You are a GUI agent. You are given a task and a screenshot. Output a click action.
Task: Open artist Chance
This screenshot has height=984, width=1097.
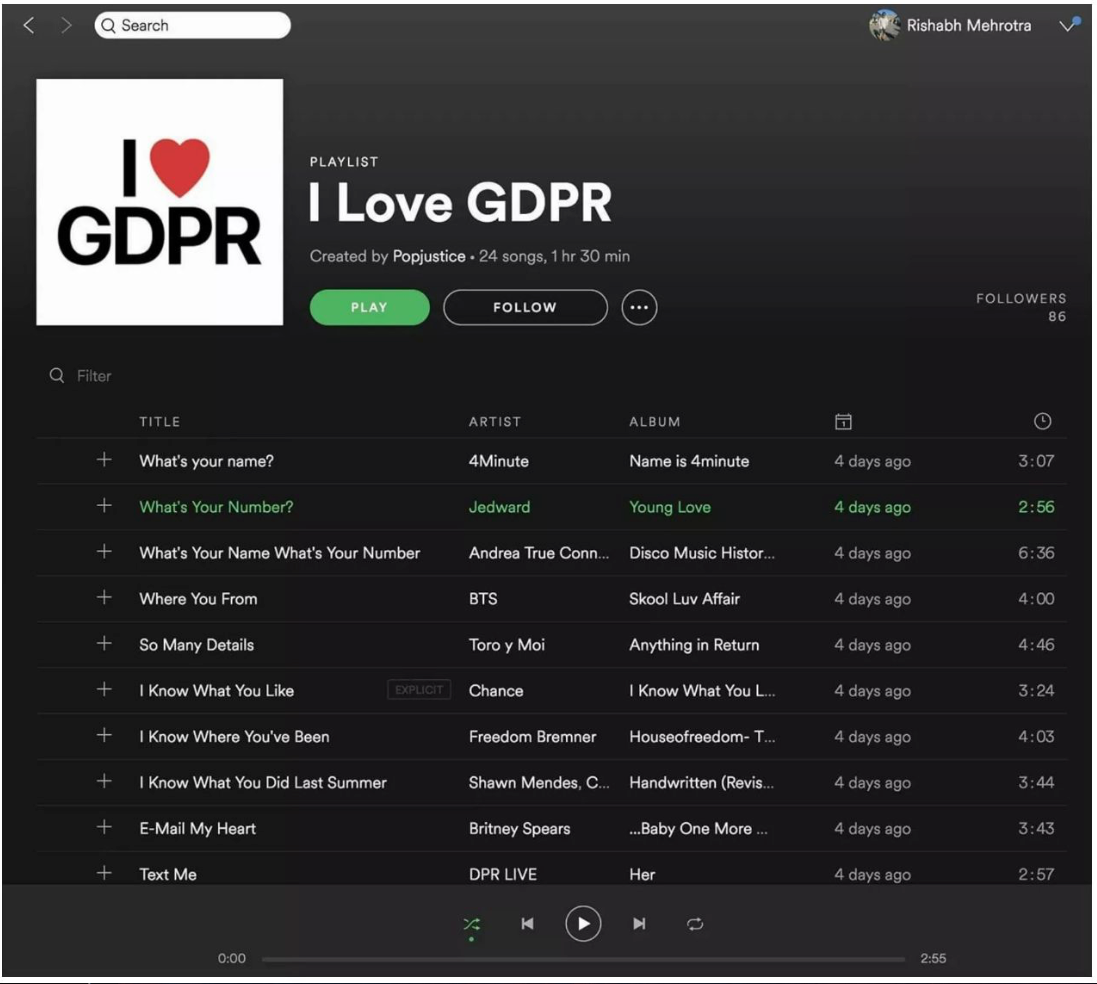(x=496, y=691)
